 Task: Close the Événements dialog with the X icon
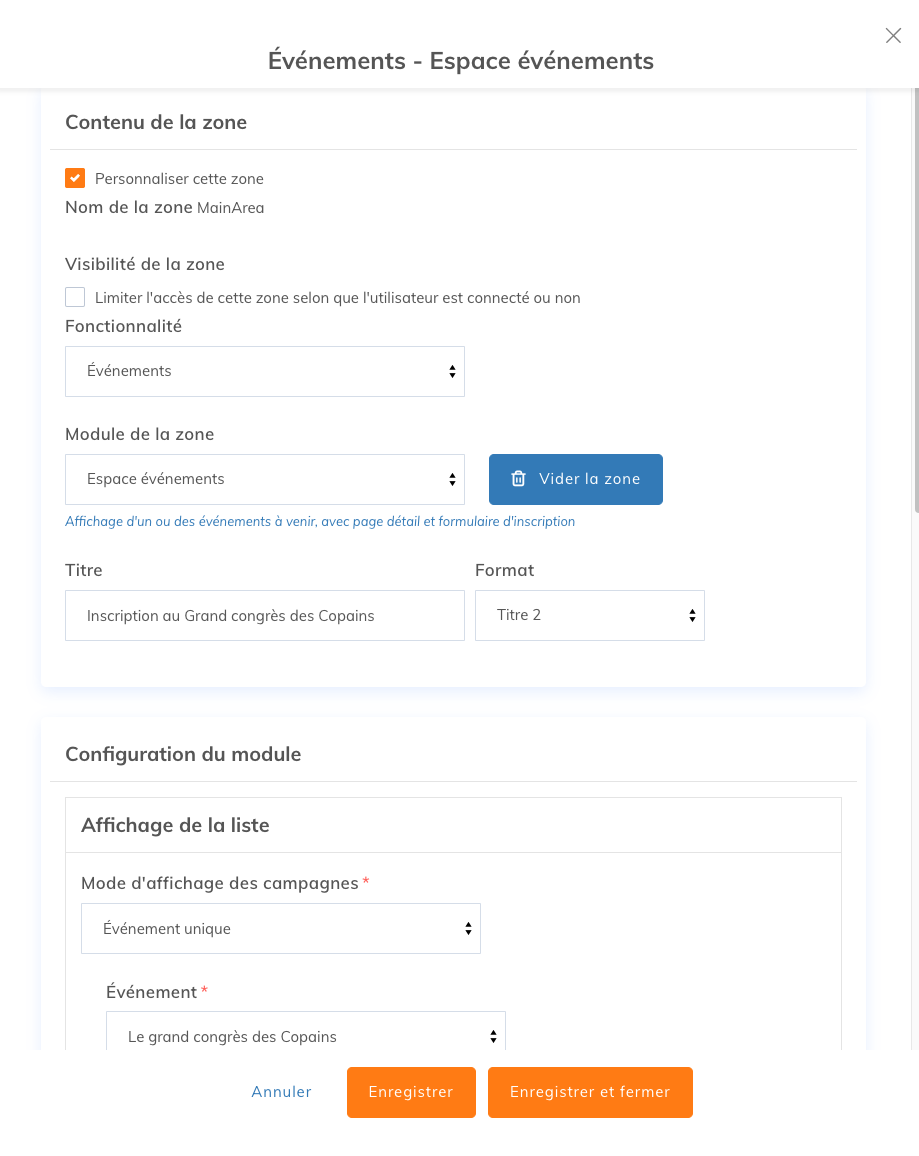(893, 35)
